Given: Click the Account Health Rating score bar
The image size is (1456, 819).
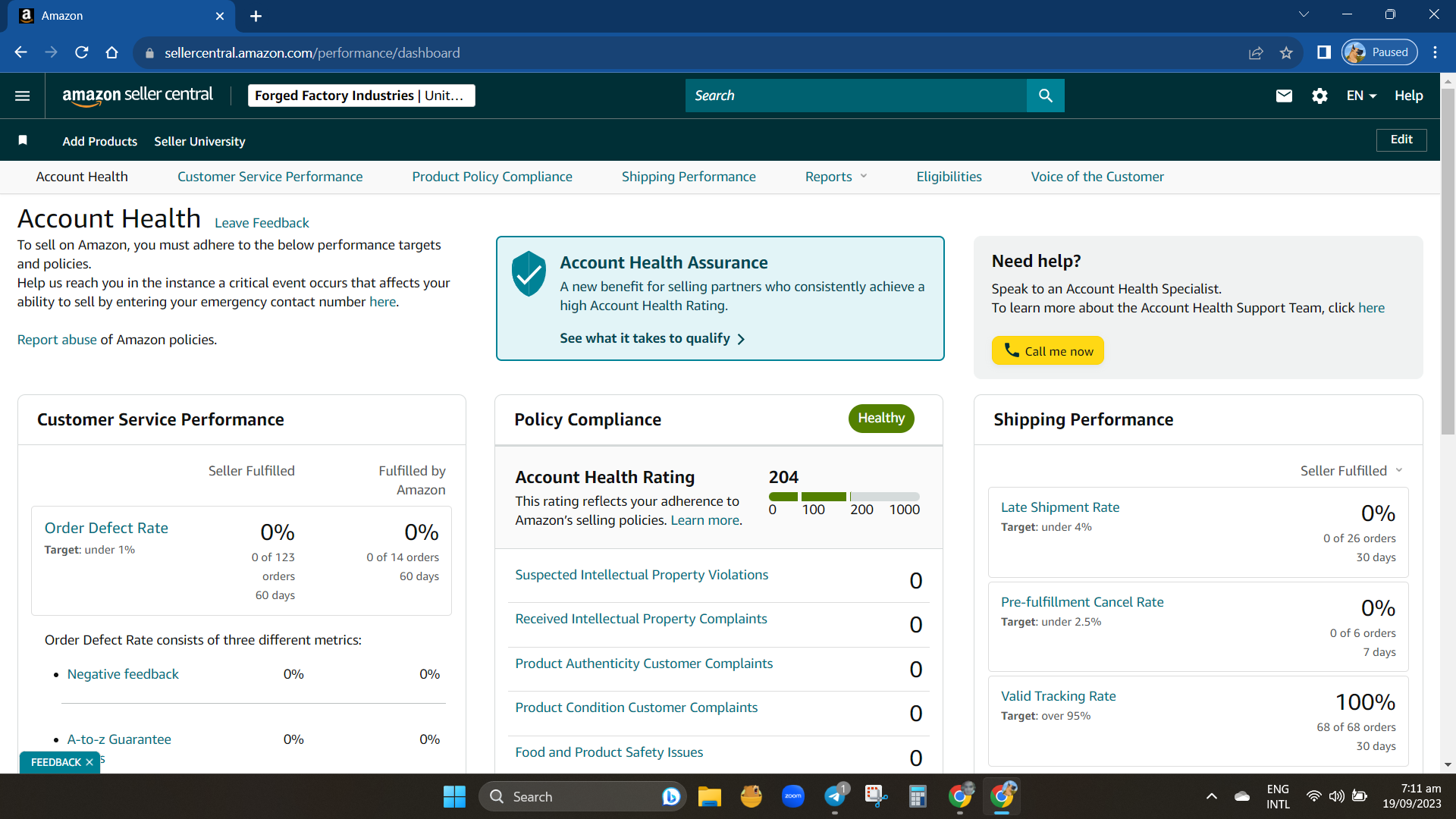Looking at the screenshot, I should (844, 497).
